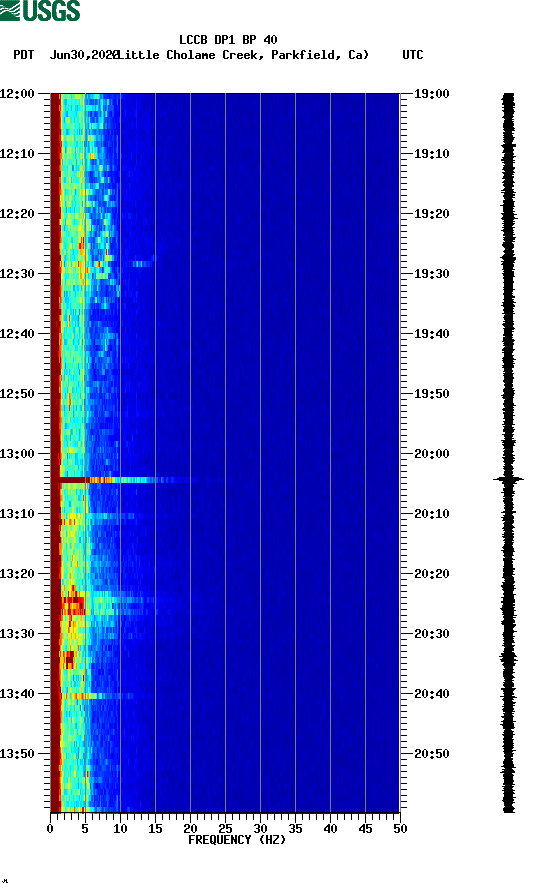Click the "10" frequency tick label

[x=120, y=829]
